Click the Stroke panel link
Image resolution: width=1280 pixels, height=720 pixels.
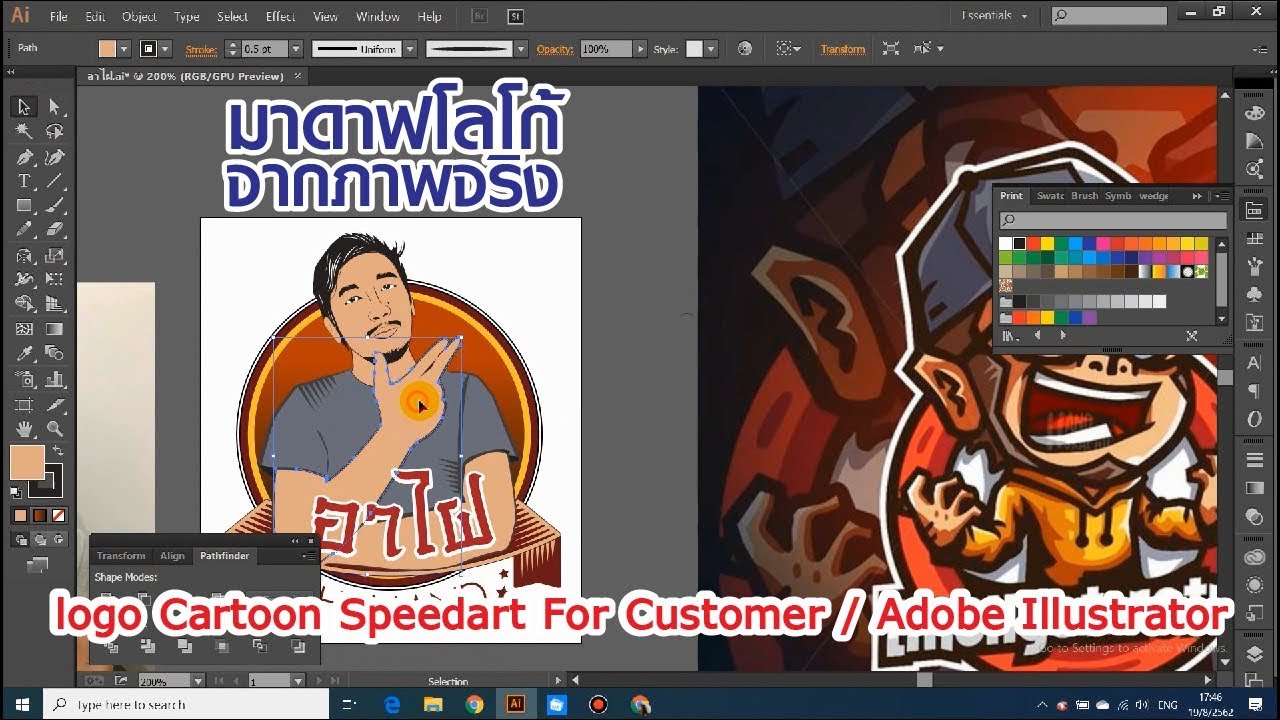tap(201, 49)
